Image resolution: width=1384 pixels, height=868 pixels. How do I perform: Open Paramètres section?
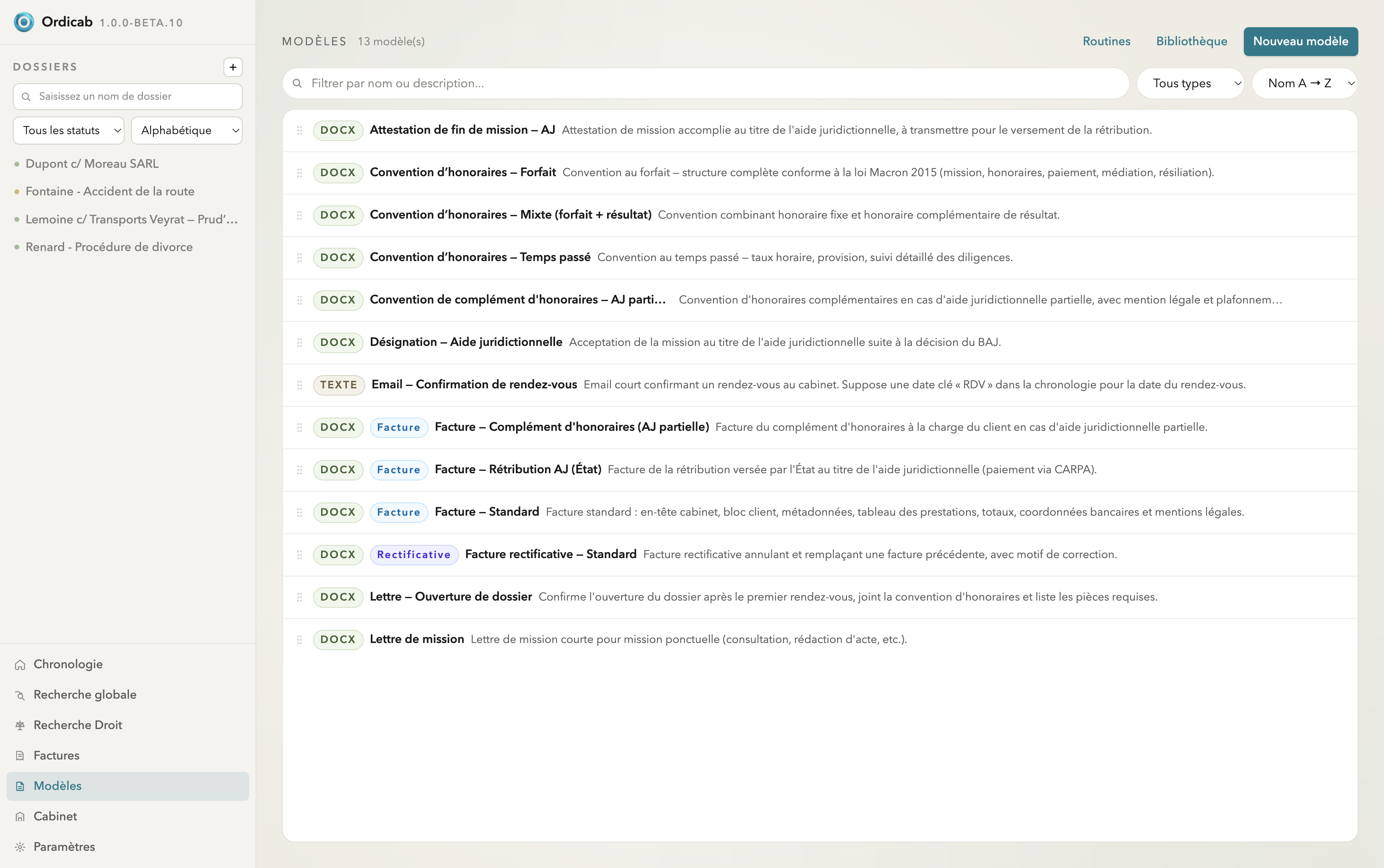(127, 847)
